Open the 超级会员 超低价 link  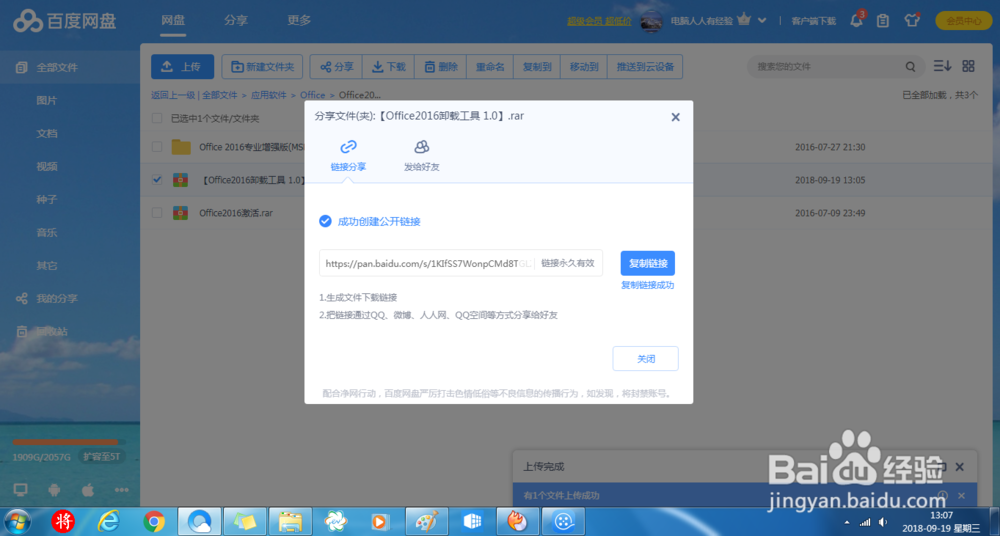(599, 20)
